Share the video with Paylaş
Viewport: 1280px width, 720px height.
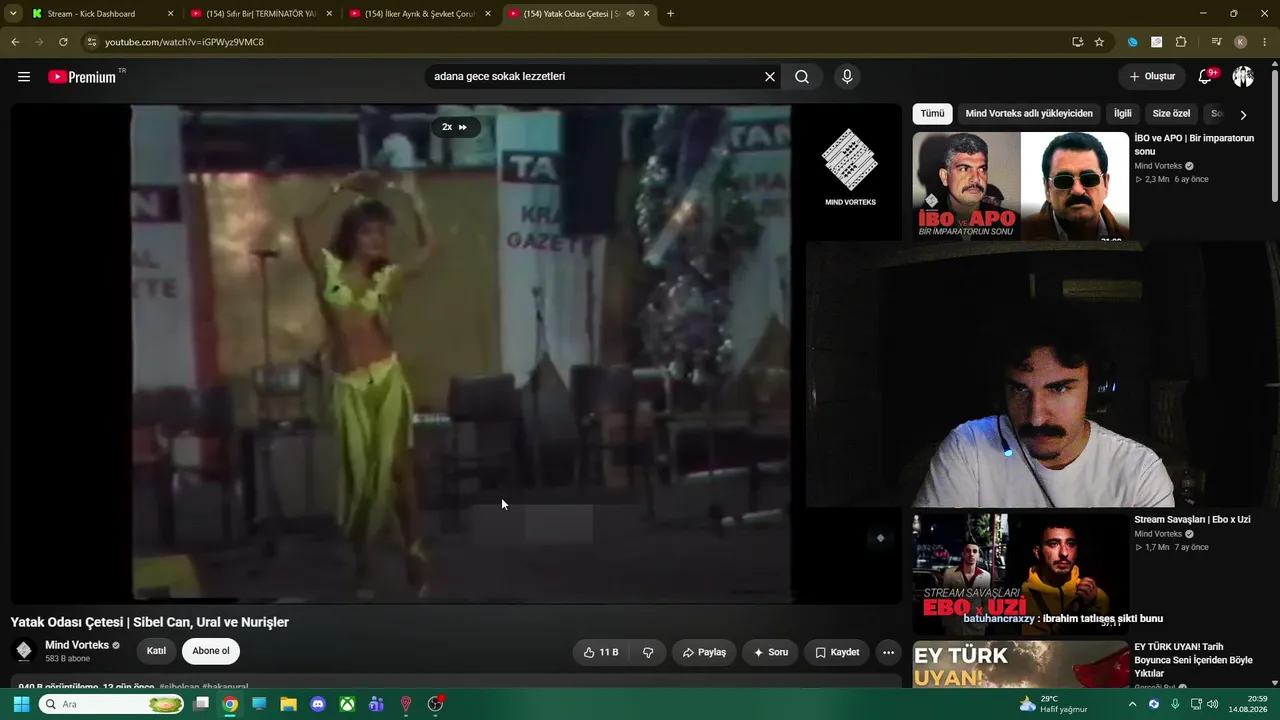point(704,652)
